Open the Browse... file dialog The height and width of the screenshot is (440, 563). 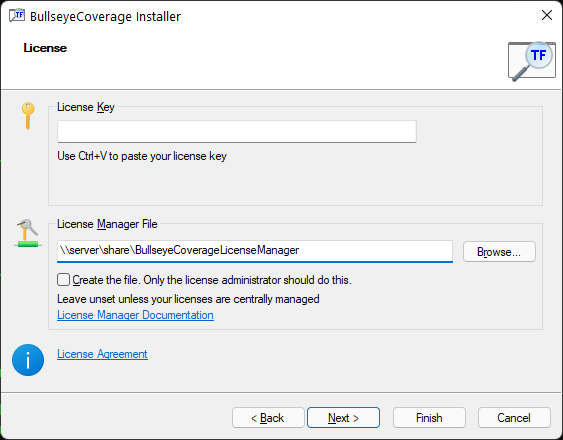point(499,251)
